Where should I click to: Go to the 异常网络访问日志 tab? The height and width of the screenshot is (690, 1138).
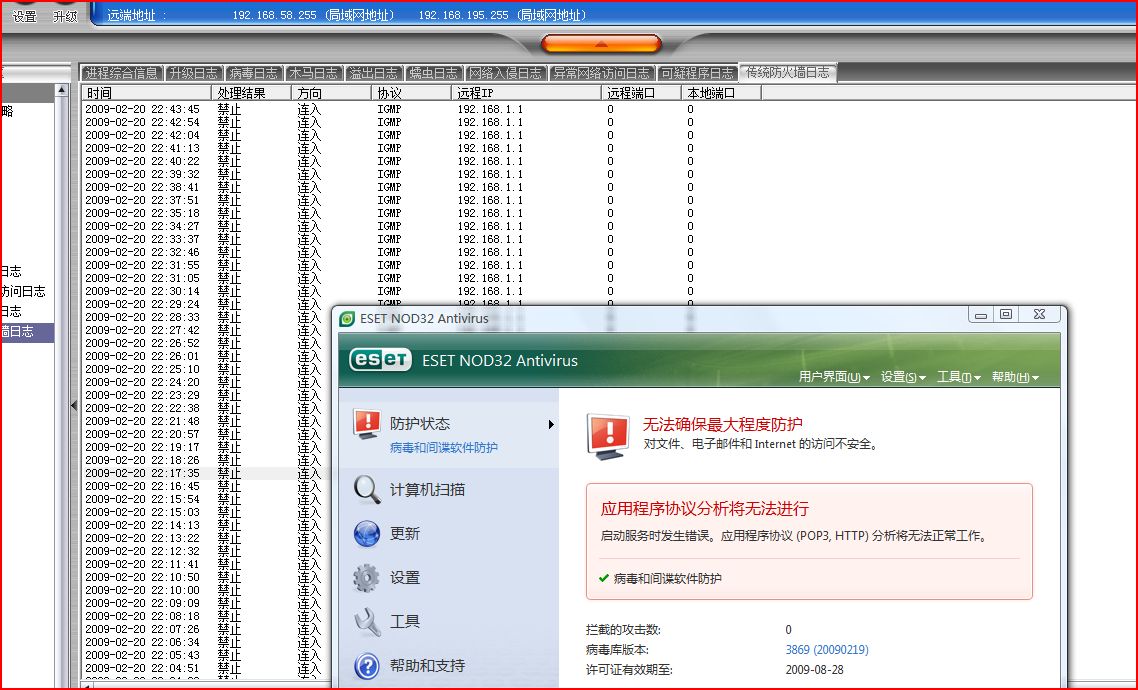tap(602, 73)
